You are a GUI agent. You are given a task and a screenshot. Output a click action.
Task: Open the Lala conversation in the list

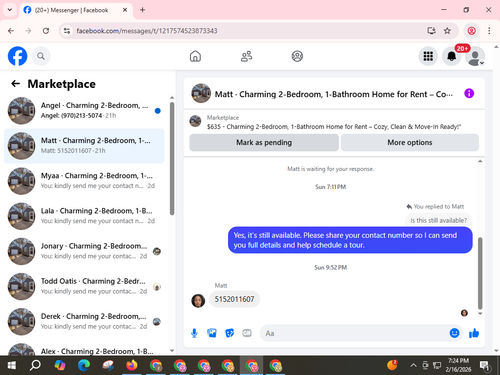coord(84,216)
